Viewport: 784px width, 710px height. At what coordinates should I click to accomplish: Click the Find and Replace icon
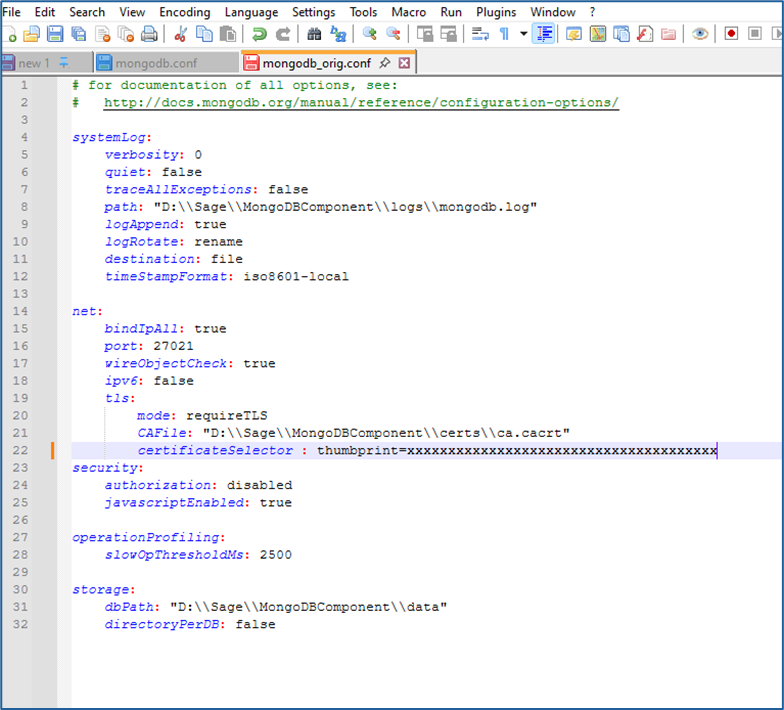(338, 34)
